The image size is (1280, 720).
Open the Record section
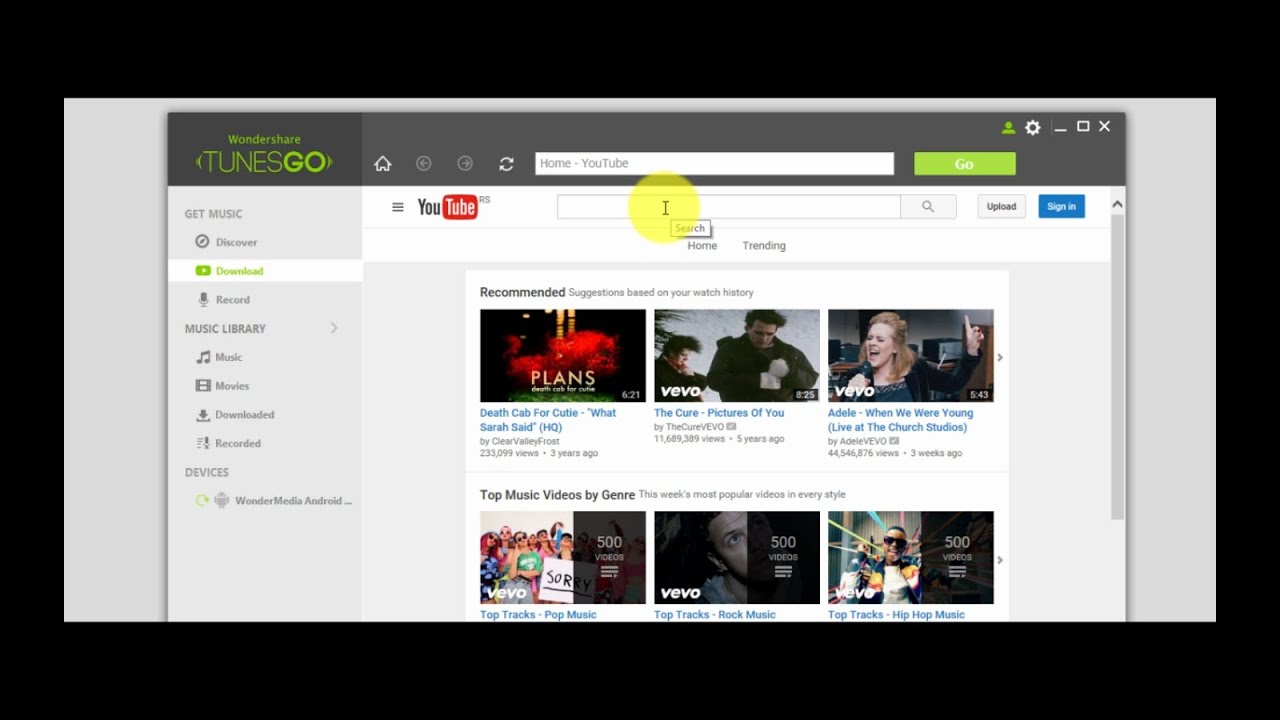[233, 300]
